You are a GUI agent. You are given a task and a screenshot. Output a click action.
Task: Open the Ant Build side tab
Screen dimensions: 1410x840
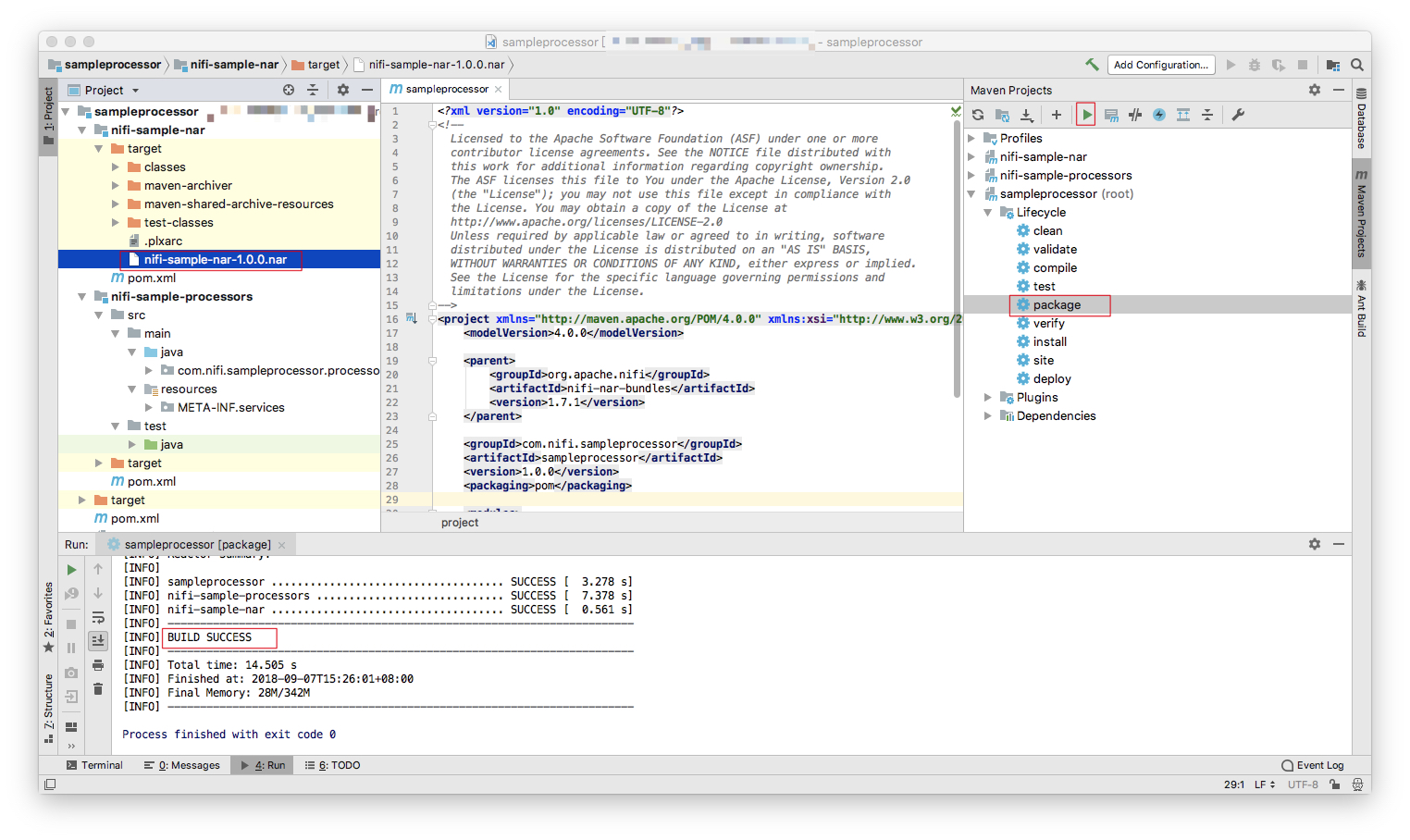(1361, 309)
